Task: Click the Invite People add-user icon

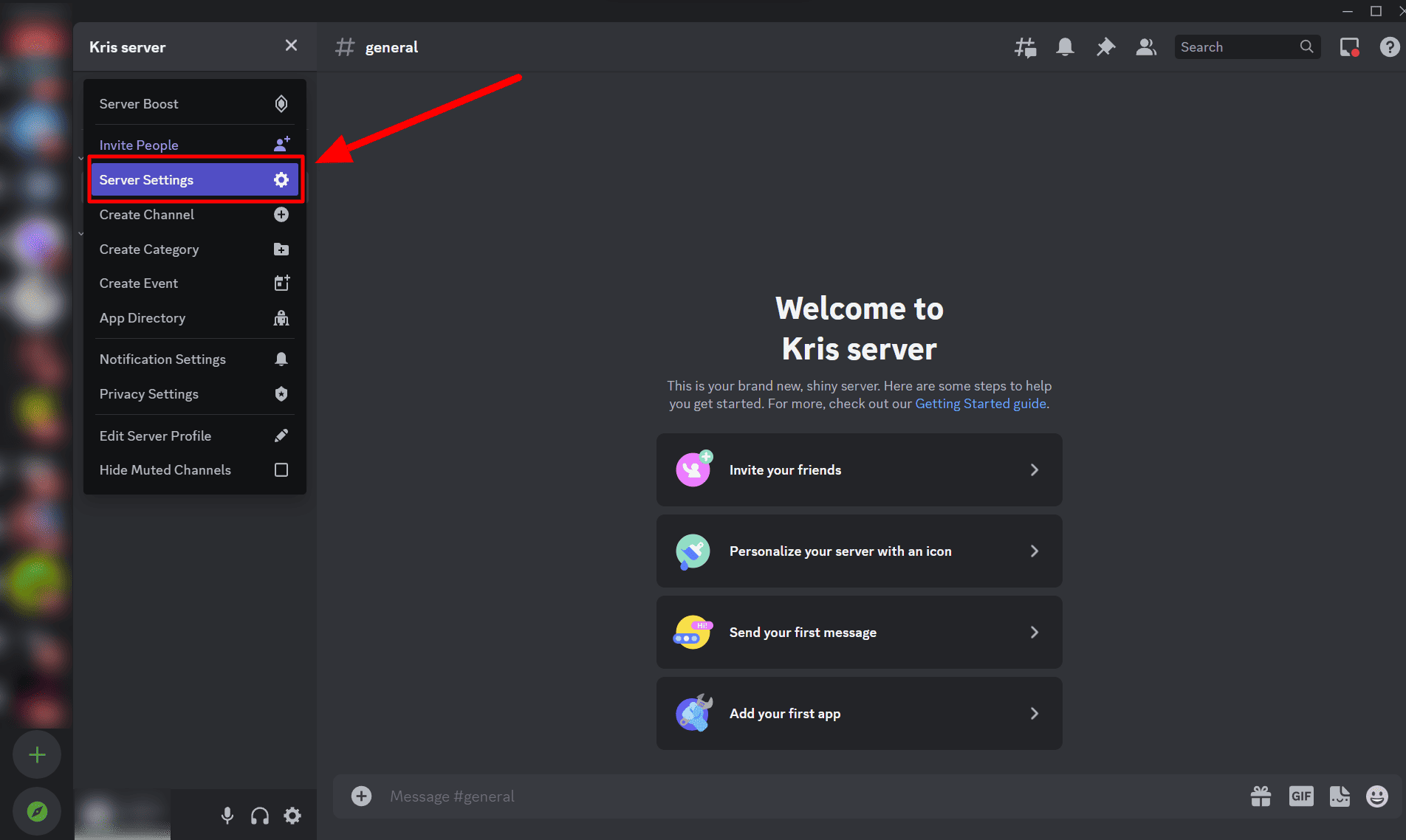Action: tap(281, 144)
